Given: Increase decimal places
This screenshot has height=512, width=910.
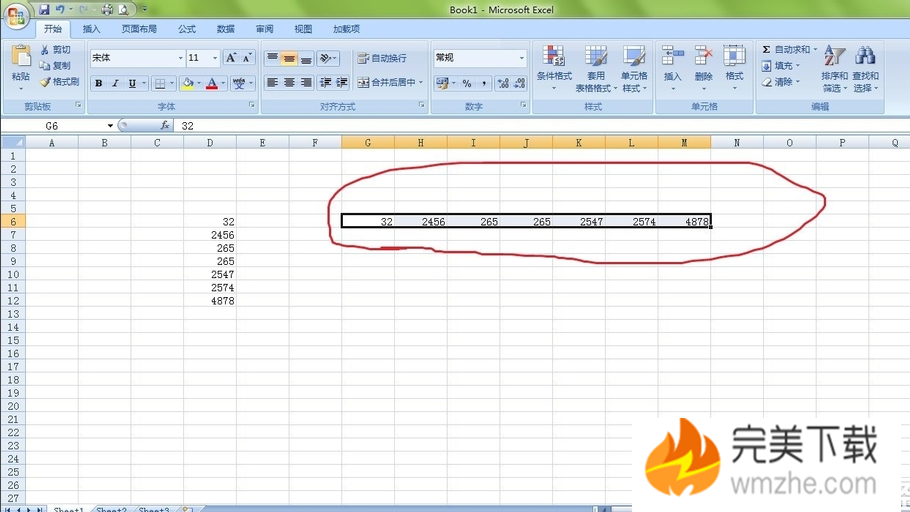Looking at the screenshot, I should (503, 84).
